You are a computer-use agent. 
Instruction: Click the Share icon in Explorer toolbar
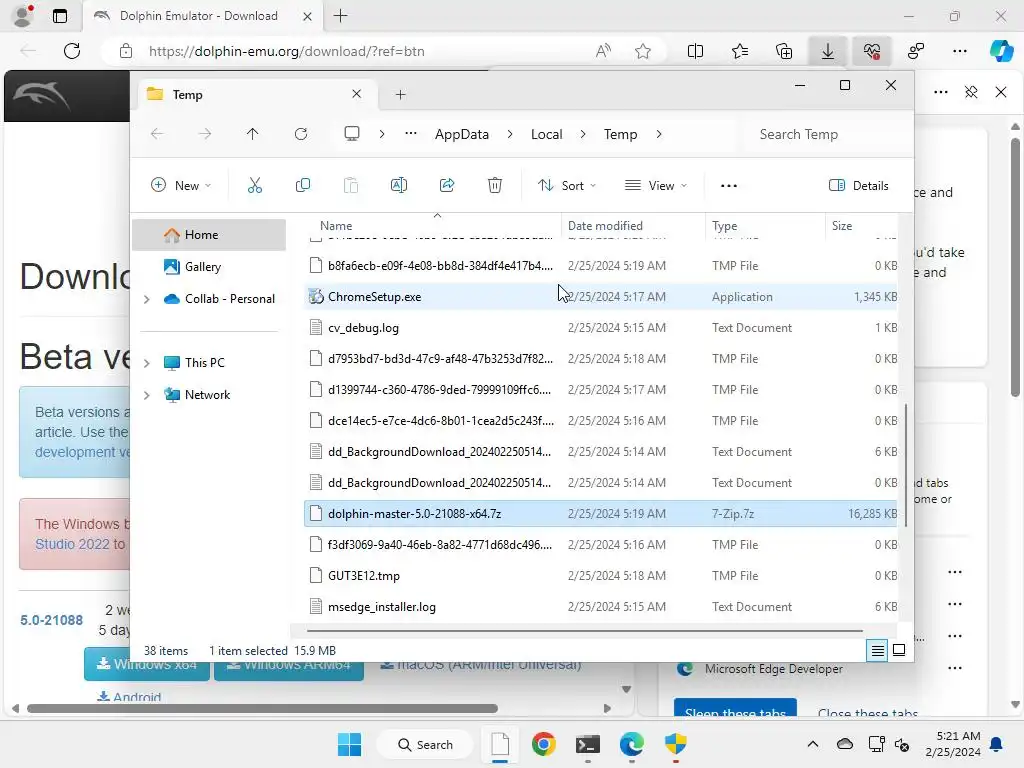447,185
